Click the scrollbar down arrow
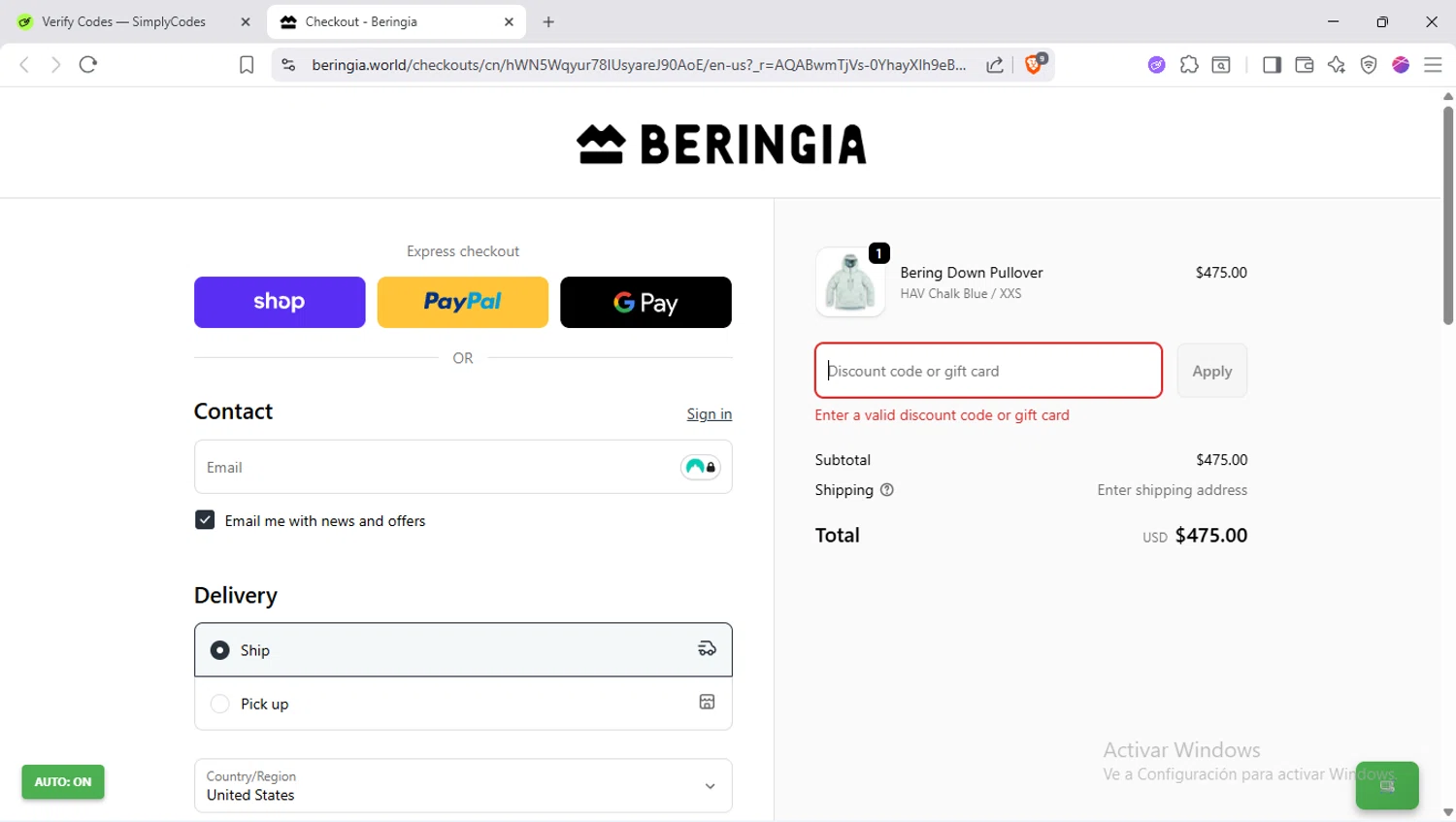Screen dimensions: 1456x822 1447,813
